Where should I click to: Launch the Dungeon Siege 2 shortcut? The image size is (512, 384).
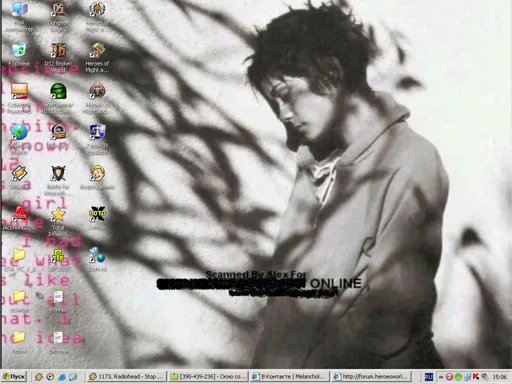pos(58,9)
